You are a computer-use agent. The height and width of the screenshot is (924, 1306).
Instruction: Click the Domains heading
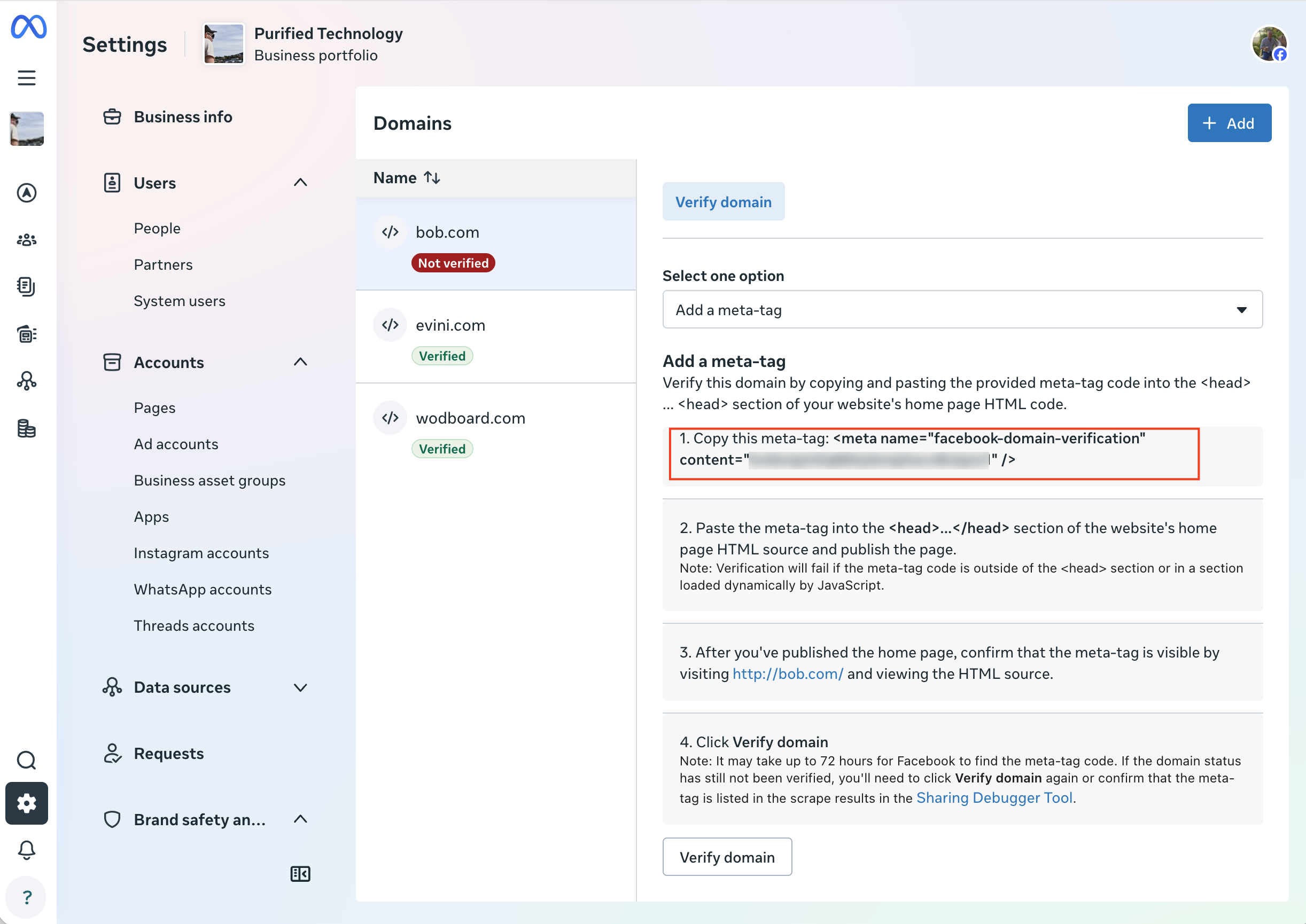click(x=412, y=123)
